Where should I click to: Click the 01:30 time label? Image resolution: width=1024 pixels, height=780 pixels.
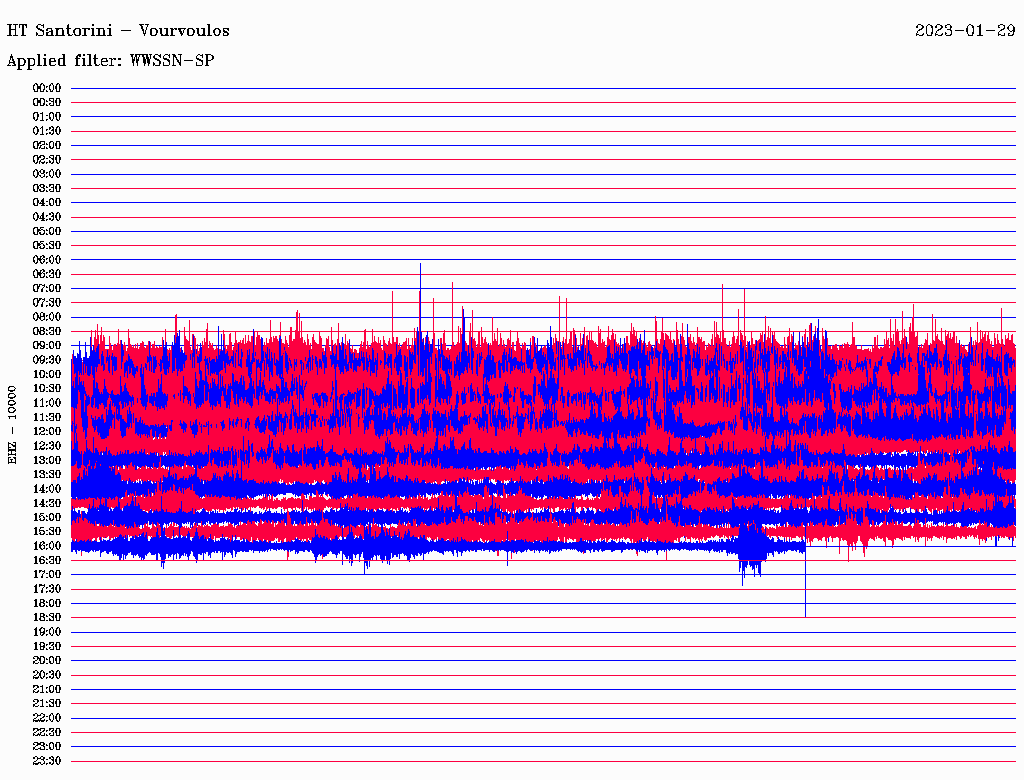[x=47, y=131]
